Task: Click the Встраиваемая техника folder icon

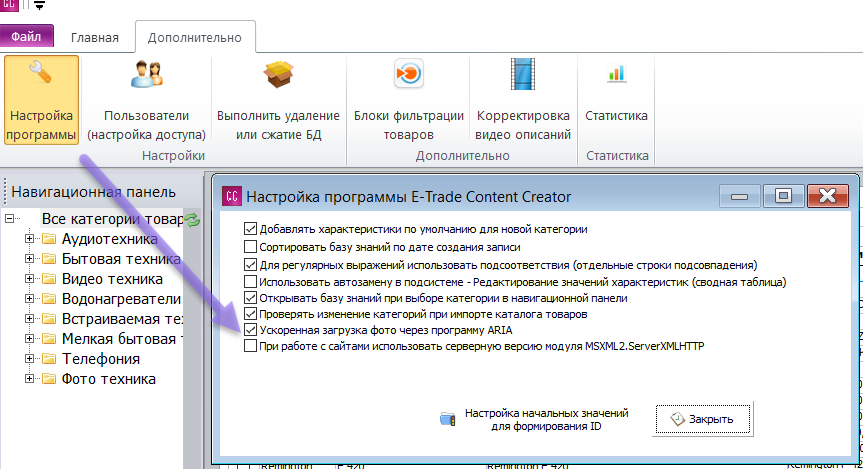Action: [x=50, y=319]
